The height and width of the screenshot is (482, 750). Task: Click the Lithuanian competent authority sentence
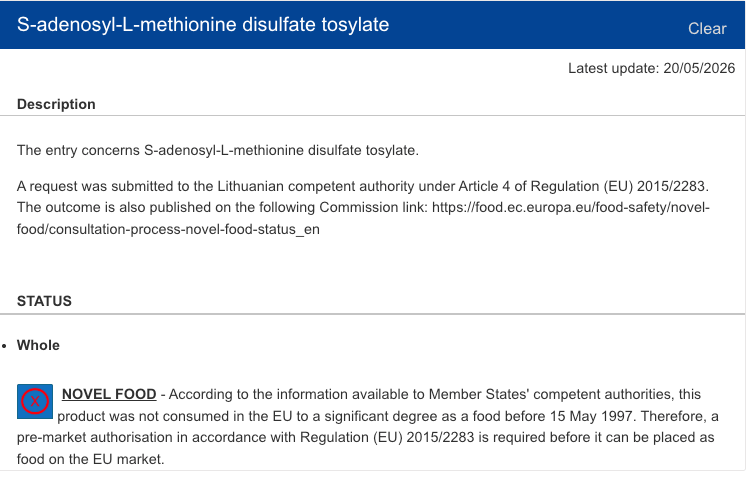(x=363, y=186)
